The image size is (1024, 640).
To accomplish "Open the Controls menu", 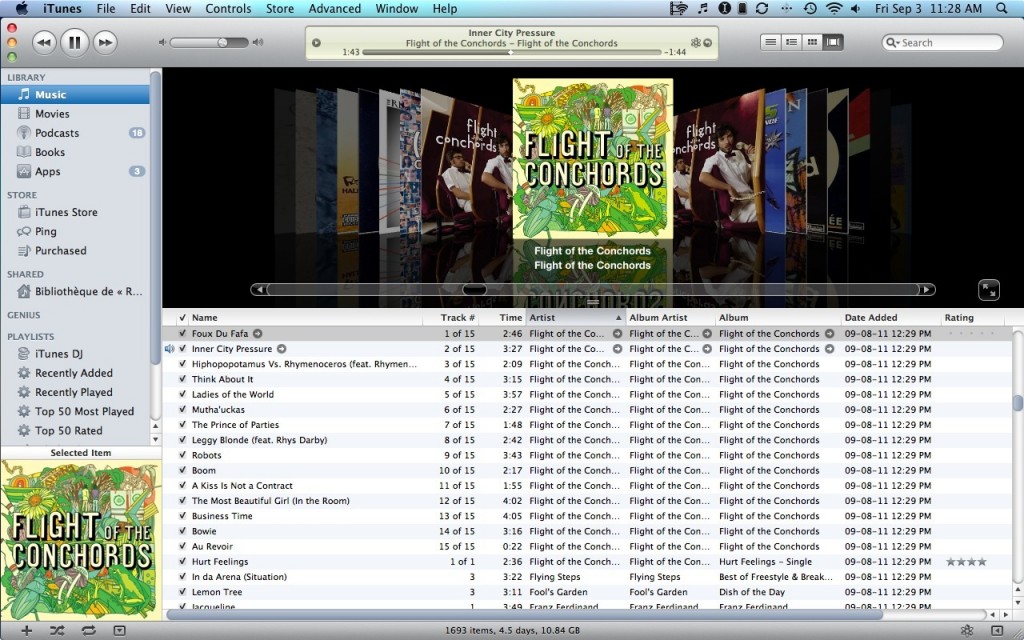I will (228, 8).
